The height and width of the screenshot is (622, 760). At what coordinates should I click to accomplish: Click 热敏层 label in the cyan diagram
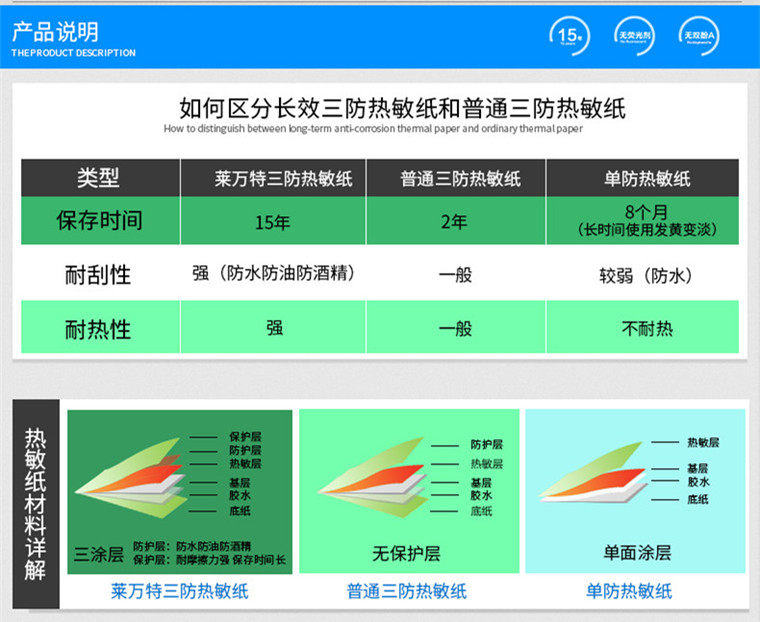(x=703, y=442)
